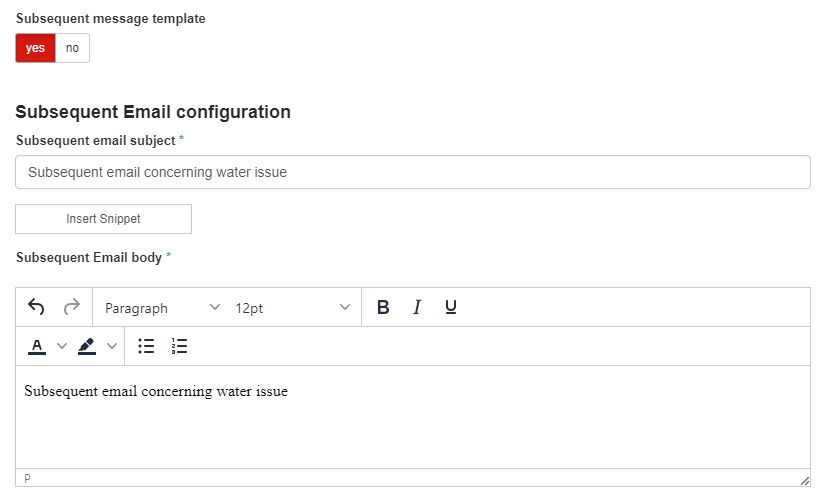Viewport: 823px width, 497px height.
Task: Click the Redo arrow icon
Action: click(71, 307)
